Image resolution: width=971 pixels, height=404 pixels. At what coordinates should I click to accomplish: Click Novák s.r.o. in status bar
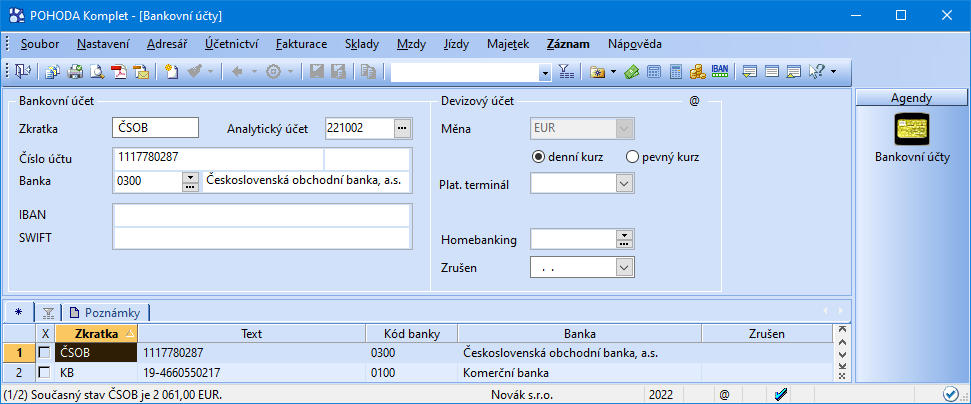coord(522,394)
